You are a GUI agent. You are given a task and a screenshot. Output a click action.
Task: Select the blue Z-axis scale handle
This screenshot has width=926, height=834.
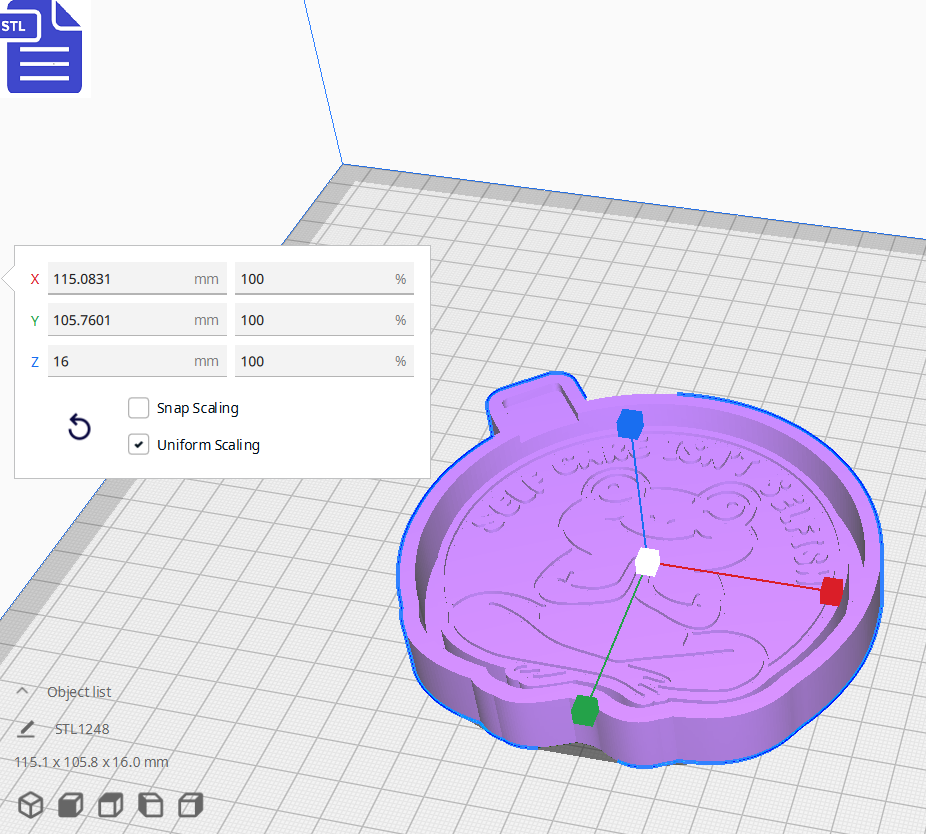[631, 424]
